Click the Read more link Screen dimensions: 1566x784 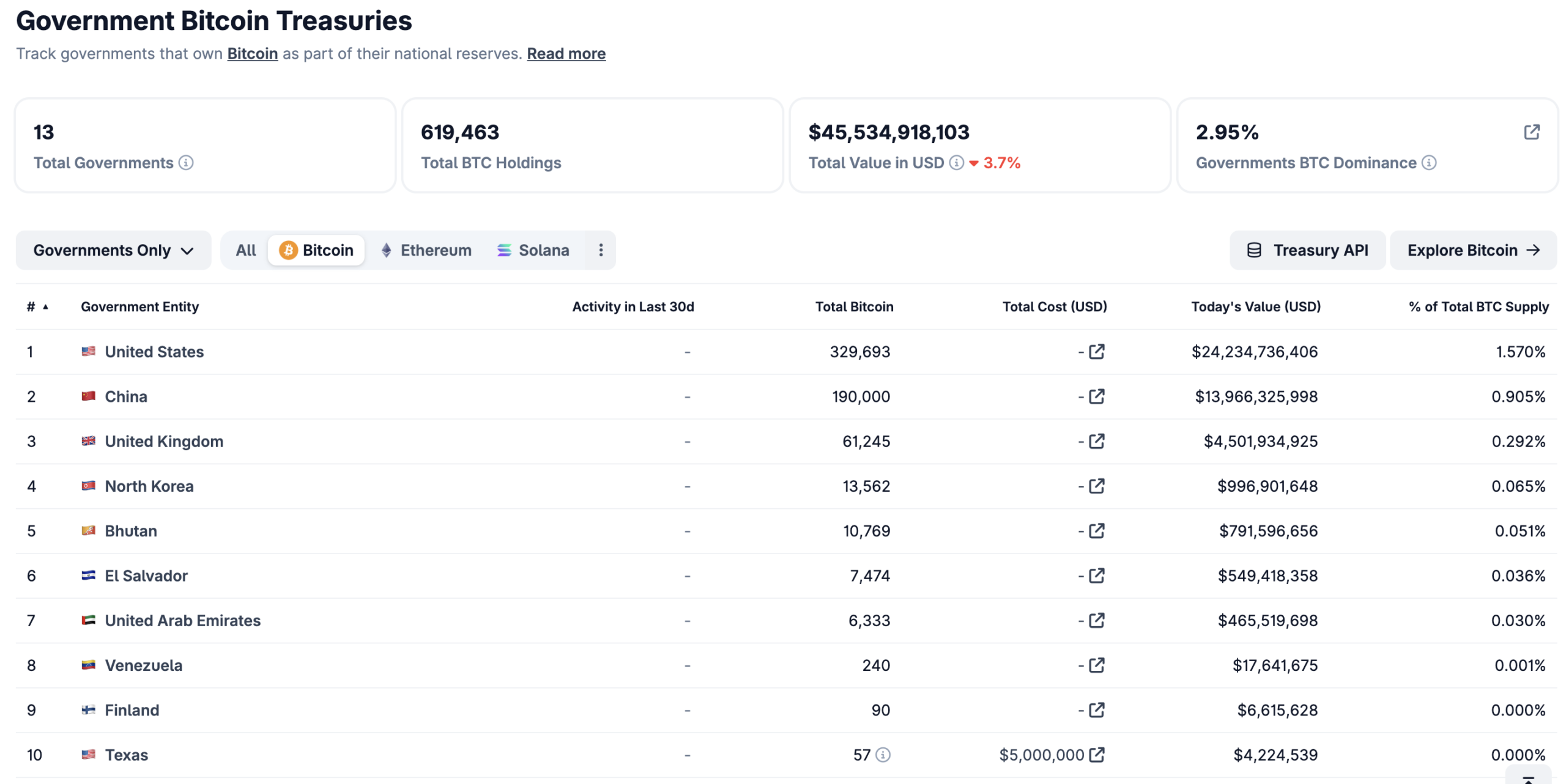(x=566, y=54)
